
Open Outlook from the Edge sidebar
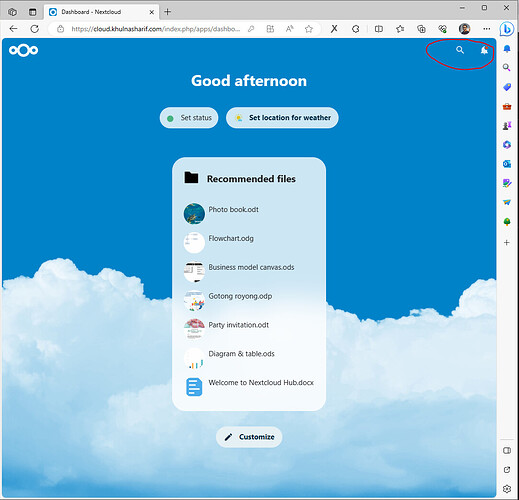(x=507, y=164)
